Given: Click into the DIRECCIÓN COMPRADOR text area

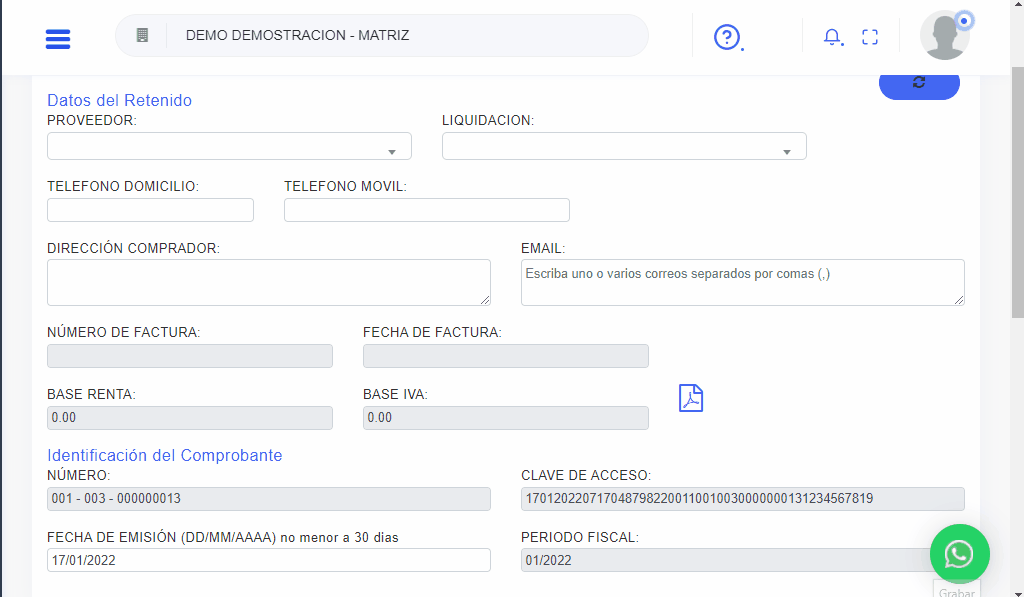Looking at the screenshot, I should (x=268, y=282).
